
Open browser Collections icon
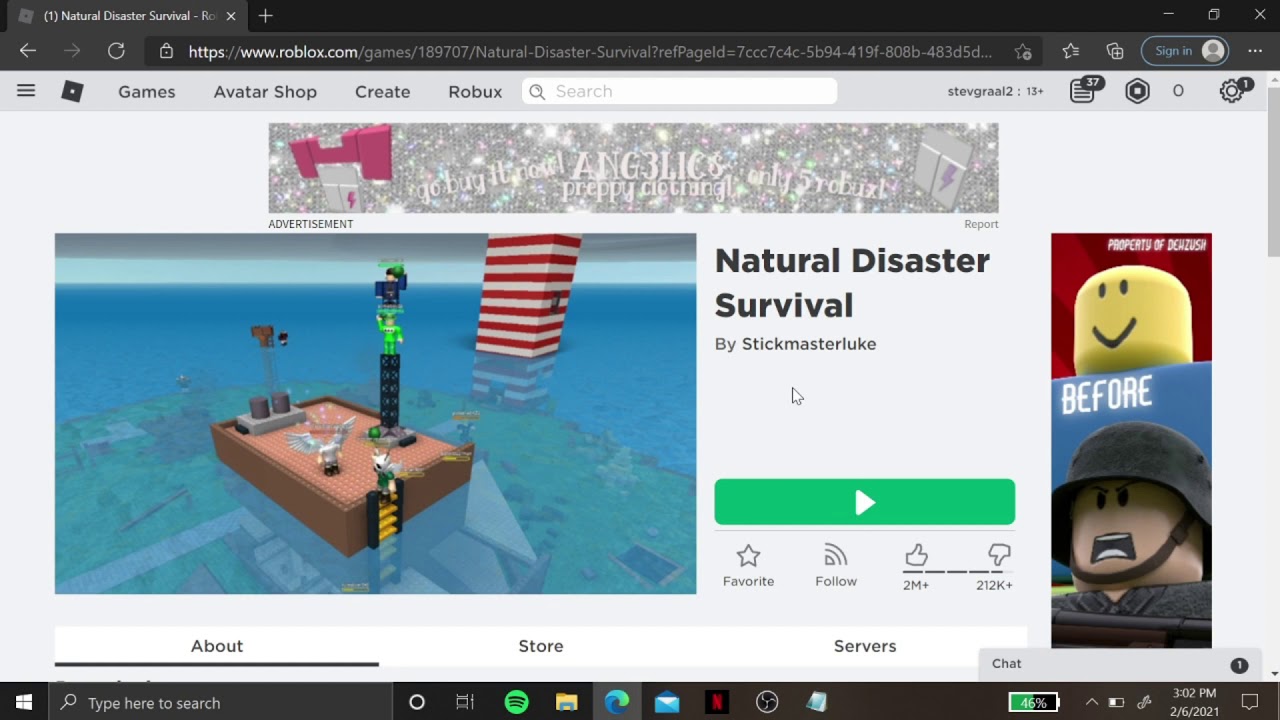[1115, 51]
